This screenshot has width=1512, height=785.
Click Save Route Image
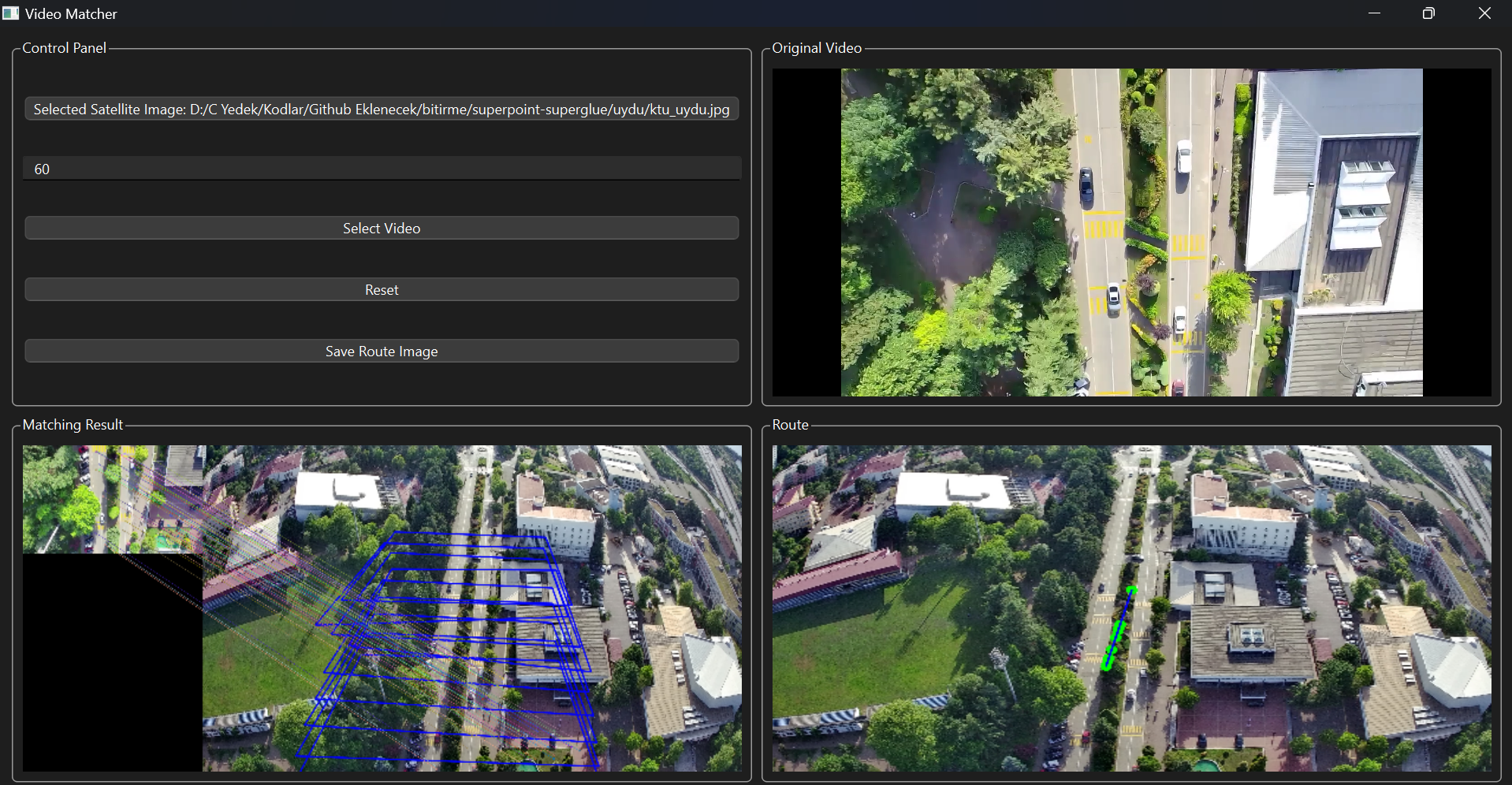(x=382, y=351)
